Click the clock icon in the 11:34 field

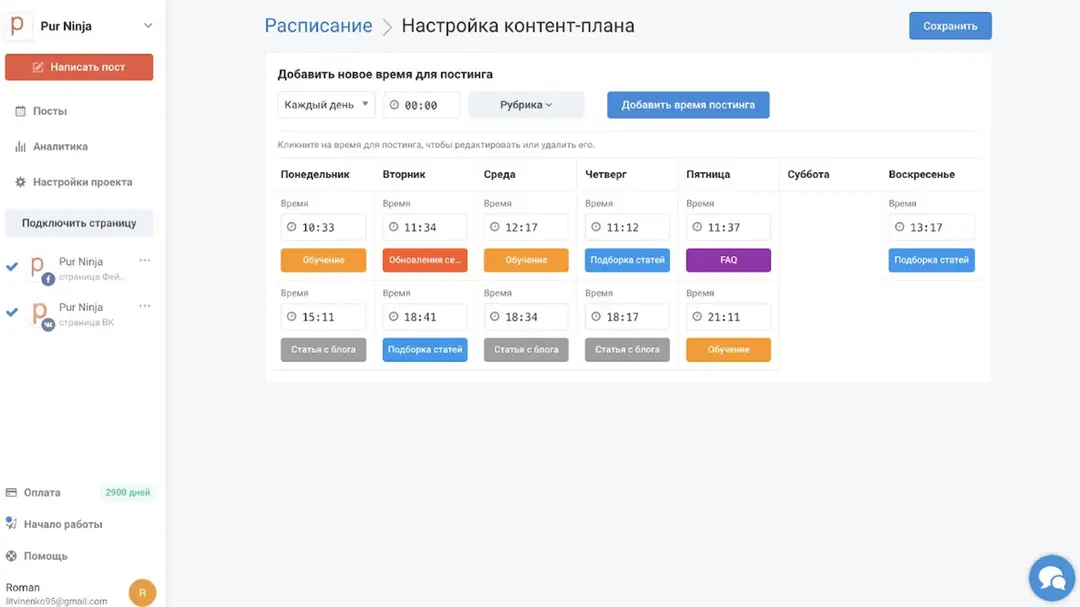[393, 227]
